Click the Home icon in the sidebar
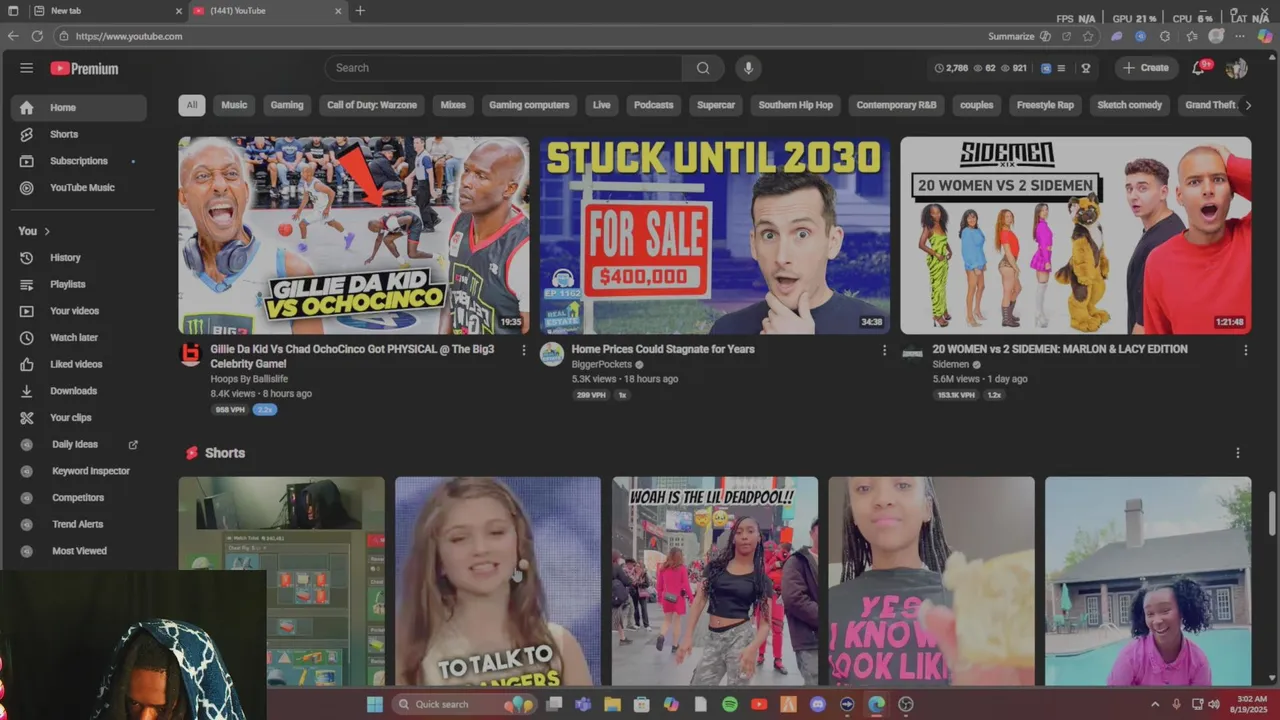This screenshot has width=1280, height=720. click(27, 108)
